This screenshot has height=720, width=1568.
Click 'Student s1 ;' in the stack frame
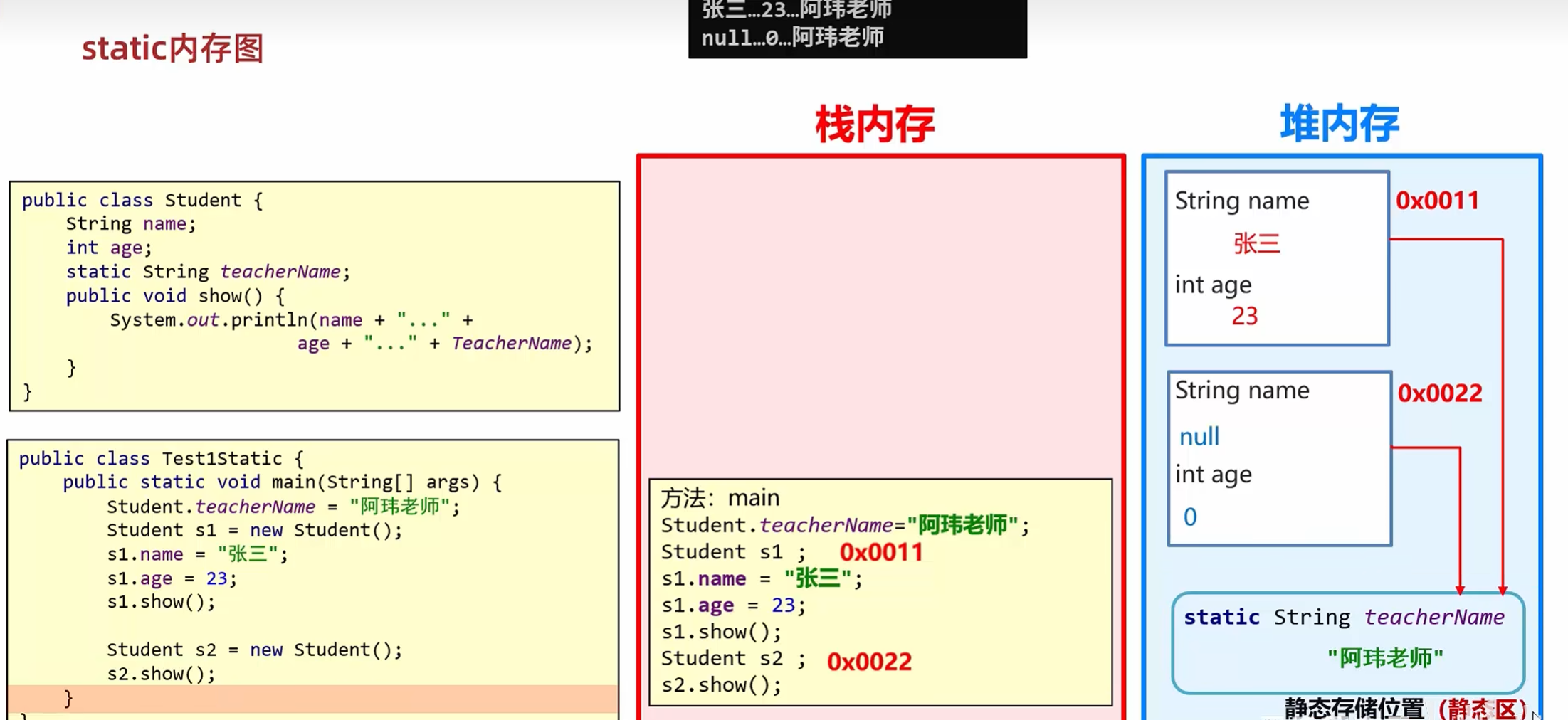point(733,552)
